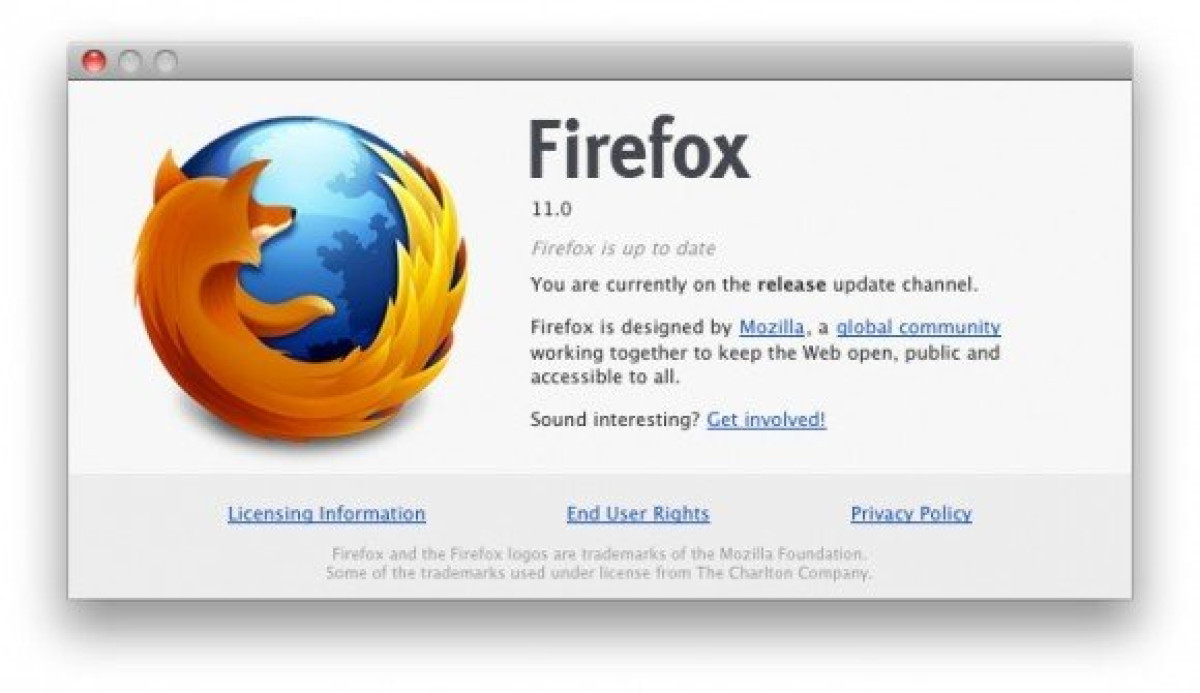Open the Get involved! link

coord(766,420)
